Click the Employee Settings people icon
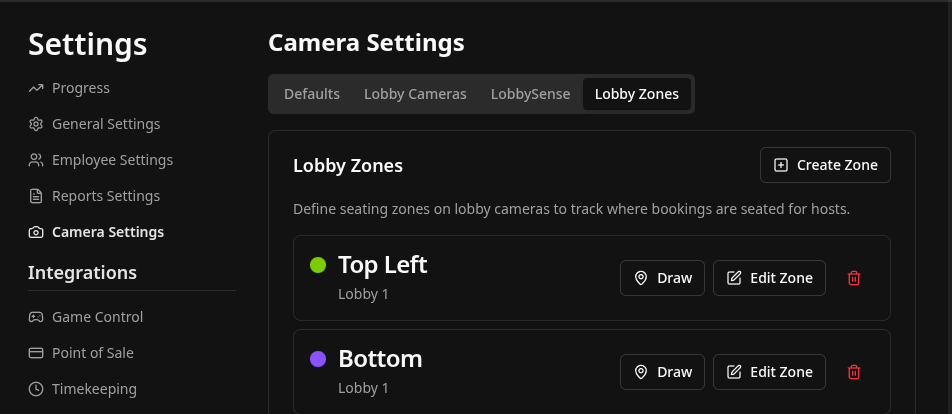The height and width of the screenshot is (414, 952). pyautogui.click(x=36, y=160)
